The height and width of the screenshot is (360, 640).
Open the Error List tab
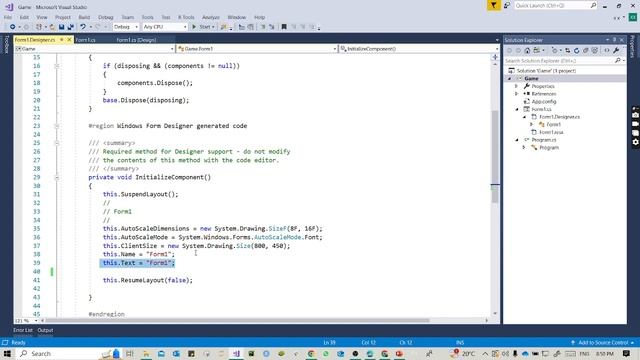[23, 330]
